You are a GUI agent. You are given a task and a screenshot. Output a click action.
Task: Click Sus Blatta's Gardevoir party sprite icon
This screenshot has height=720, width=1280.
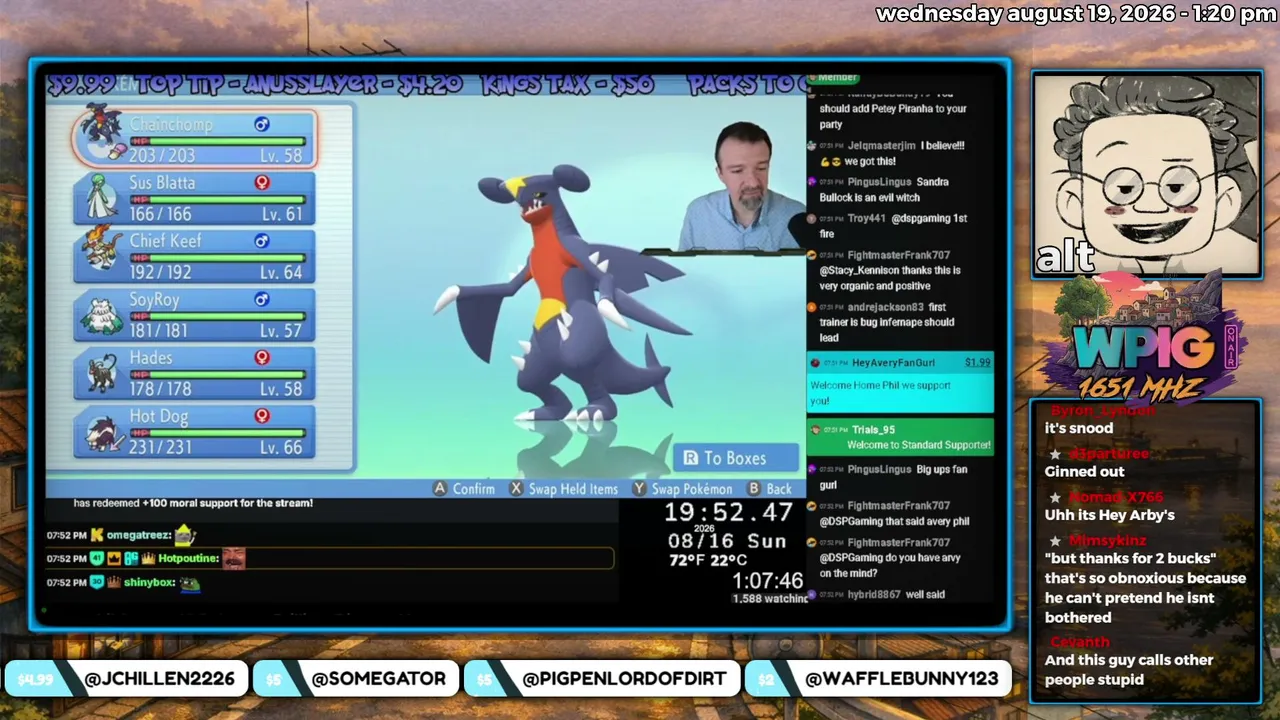102,197
